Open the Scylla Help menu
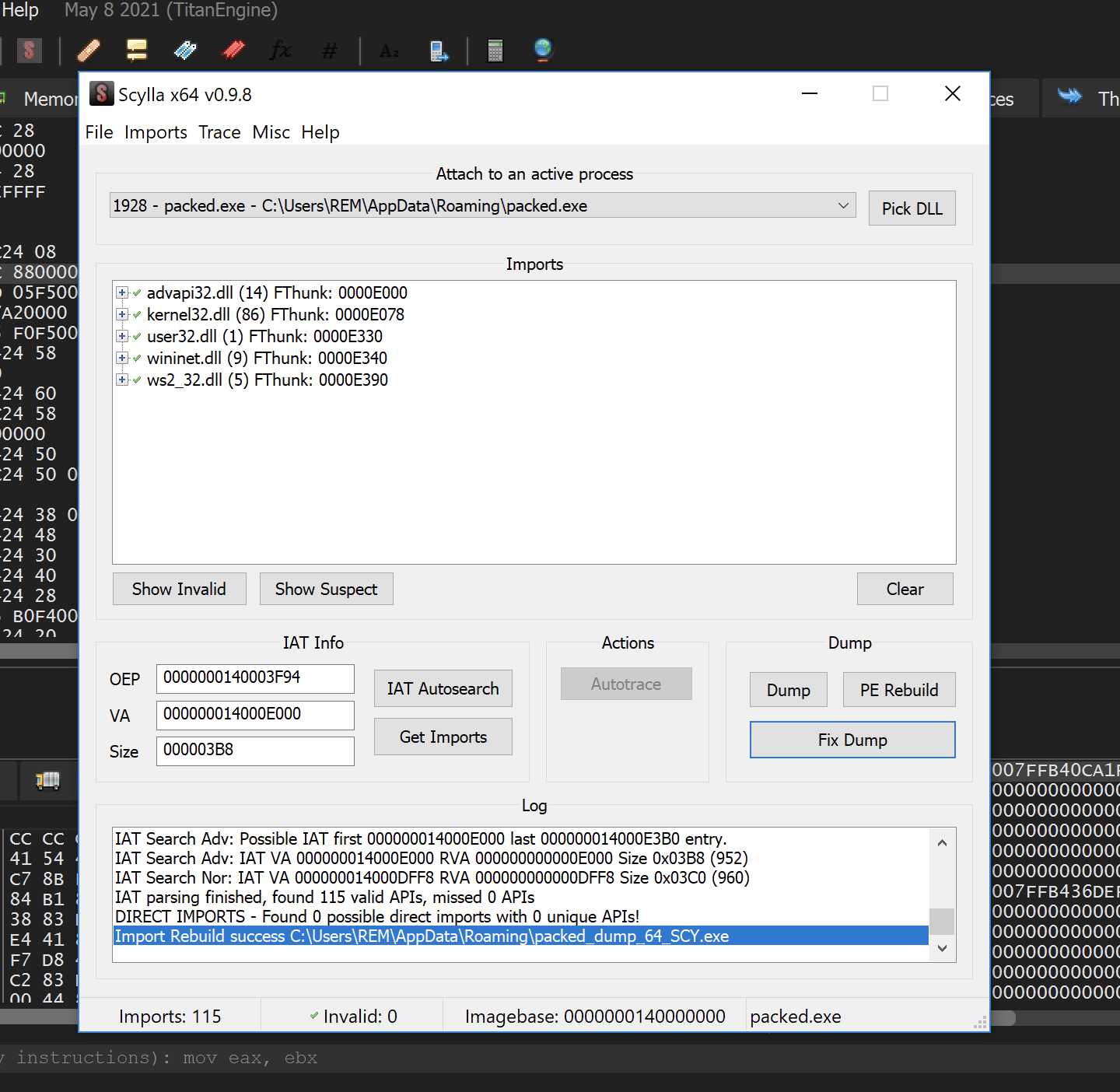The height and width of the screenshot is (1092, 1120). 320,132
